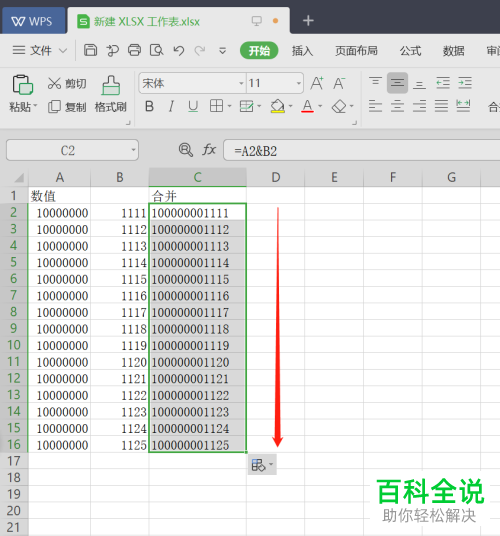Click the 合并 header cell
Screen dimensions: 500x536
[x=198, y=196]
